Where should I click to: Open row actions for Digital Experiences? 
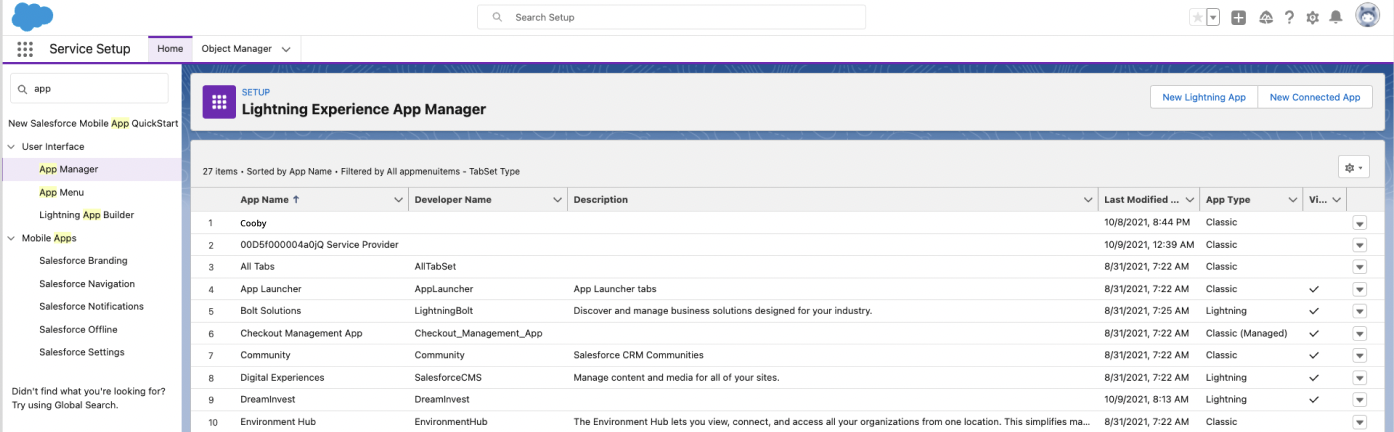[x=1359, y=378]
